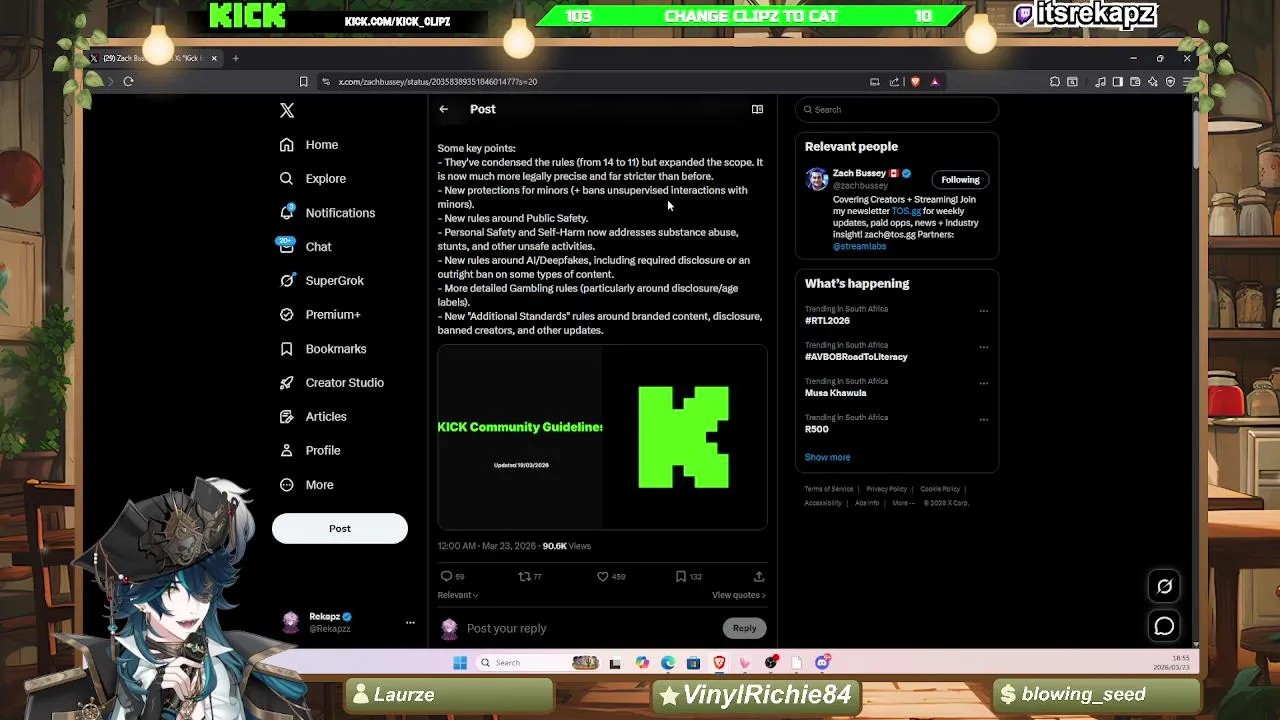Open #AVBOBRoadToLiteracy trending topic
Image resolution: width=1280 pixels, height=720 pixels.
click(856, 357)
